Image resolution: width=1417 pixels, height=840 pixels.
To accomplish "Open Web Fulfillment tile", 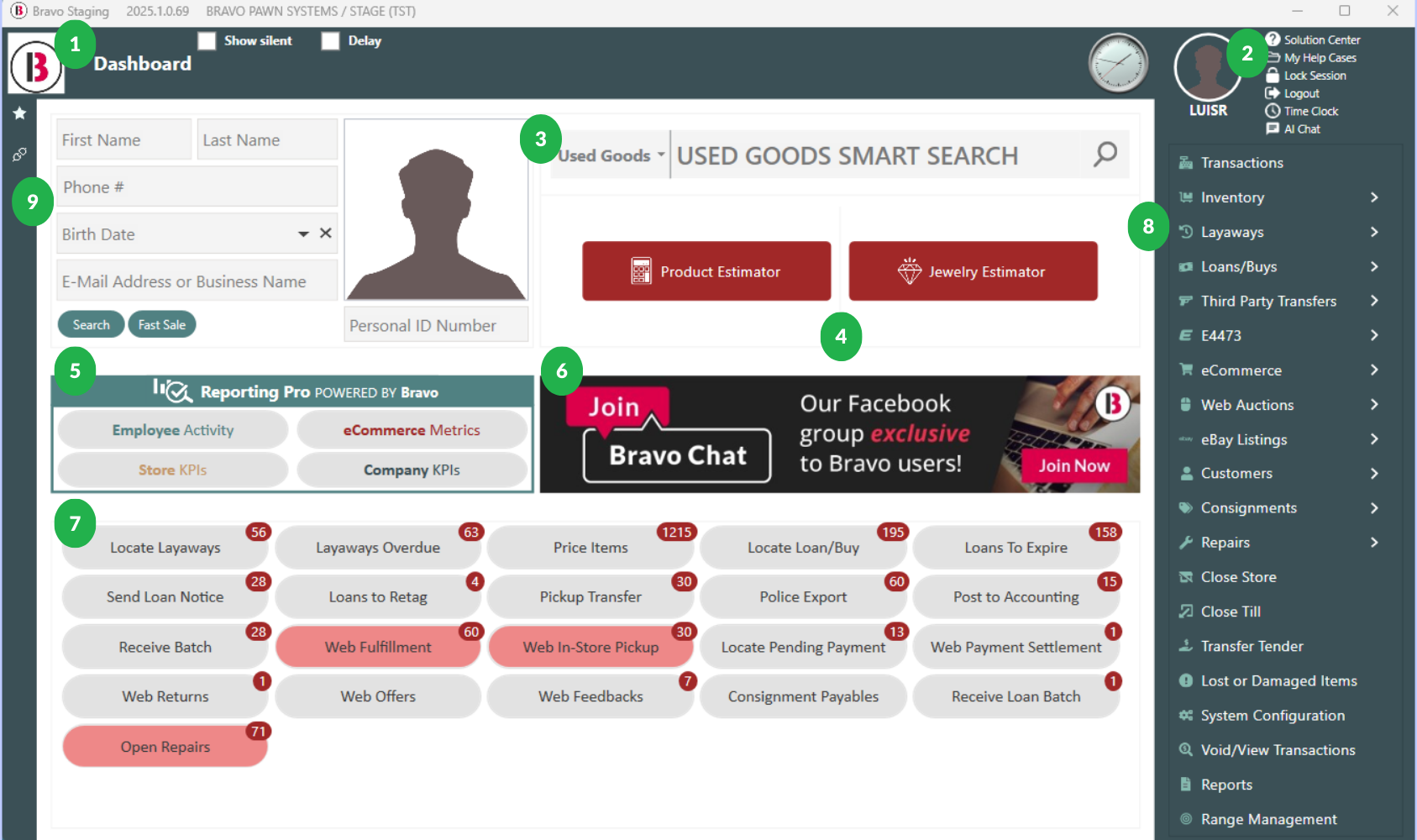I will 378,648.
